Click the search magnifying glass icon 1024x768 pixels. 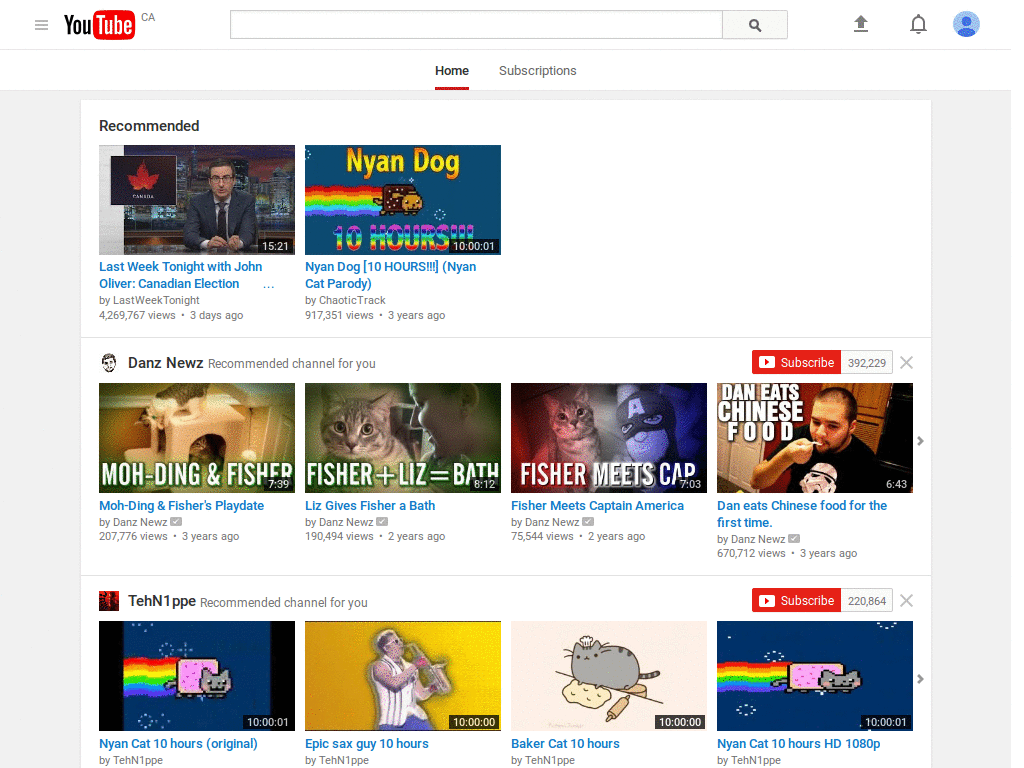coord(754,24)
